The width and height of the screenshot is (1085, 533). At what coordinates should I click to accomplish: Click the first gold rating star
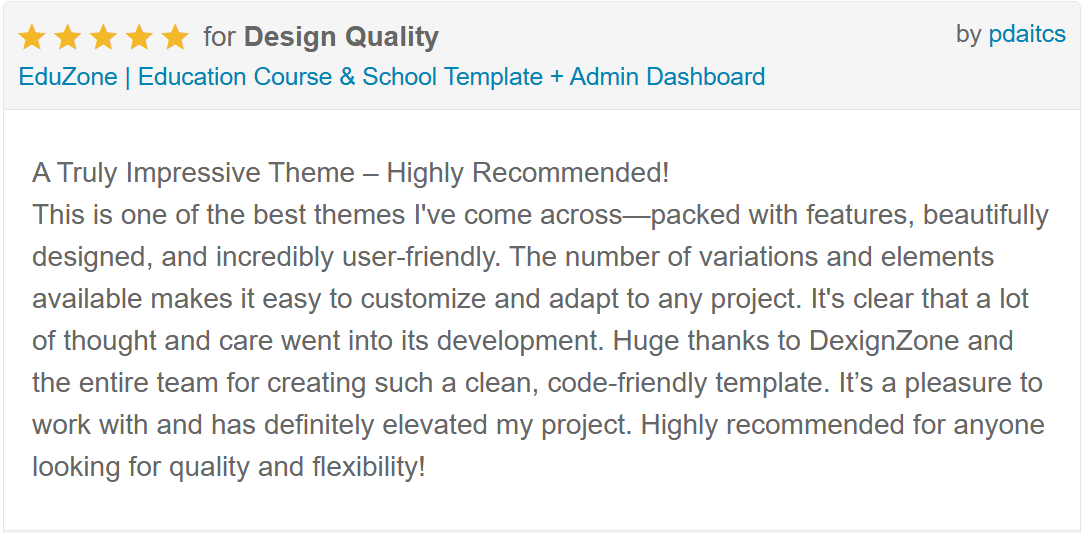coord(31,37)
